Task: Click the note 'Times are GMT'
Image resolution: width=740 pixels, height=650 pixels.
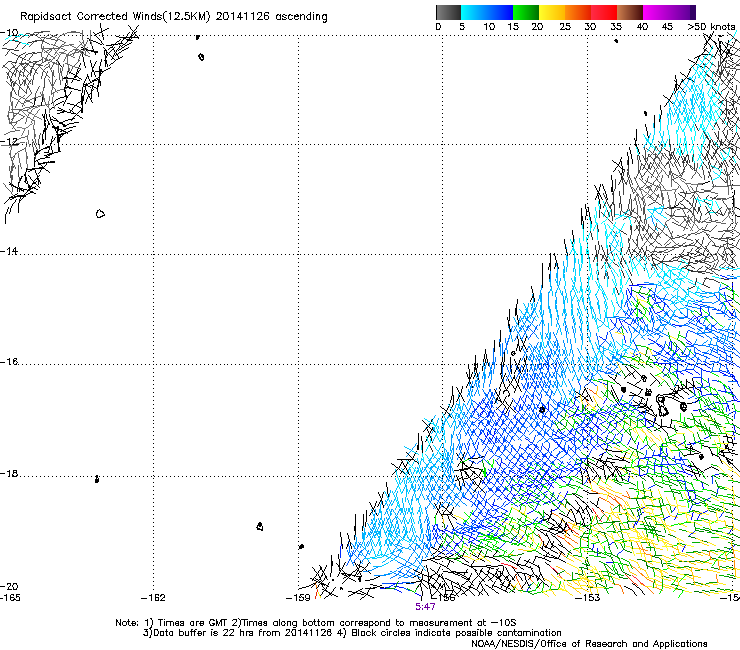Action: [x=192, y=623]
